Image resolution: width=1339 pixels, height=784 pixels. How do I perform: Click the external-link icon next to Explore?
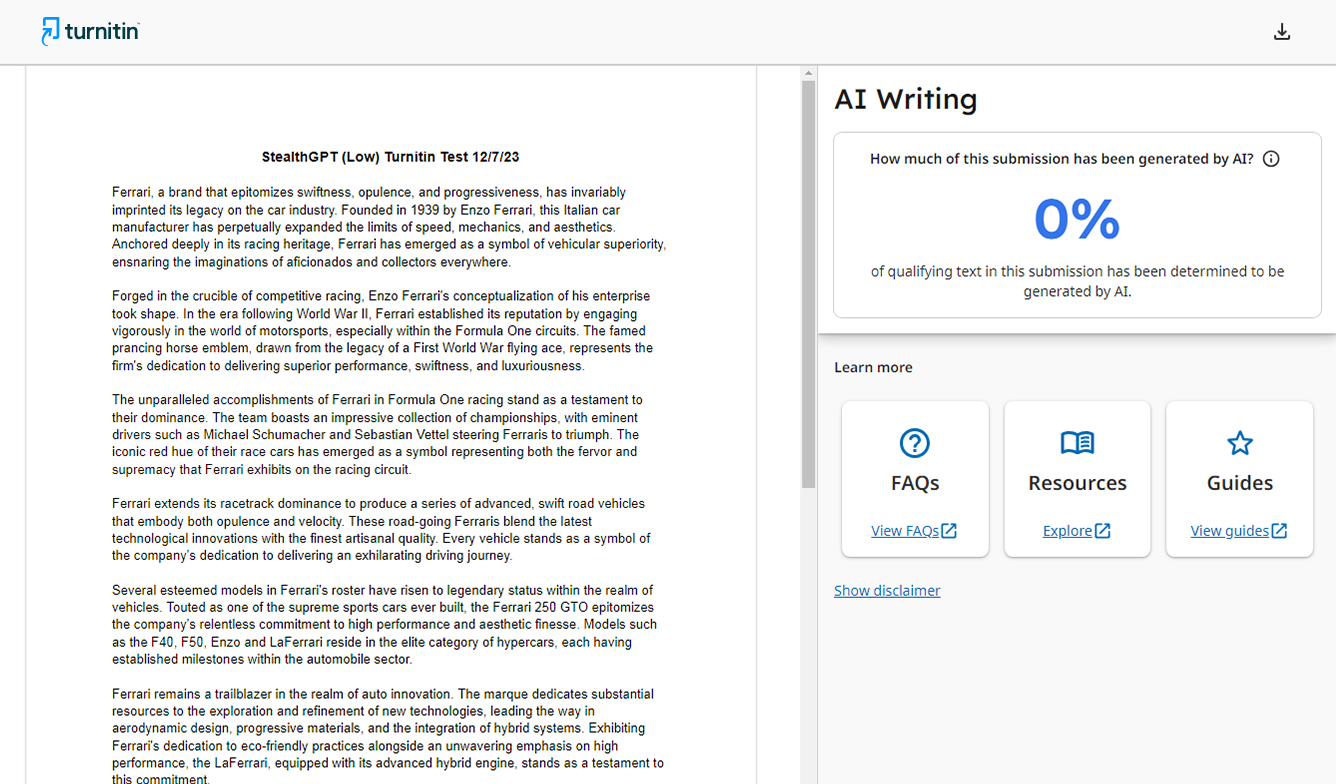[x=1102, y=531]
